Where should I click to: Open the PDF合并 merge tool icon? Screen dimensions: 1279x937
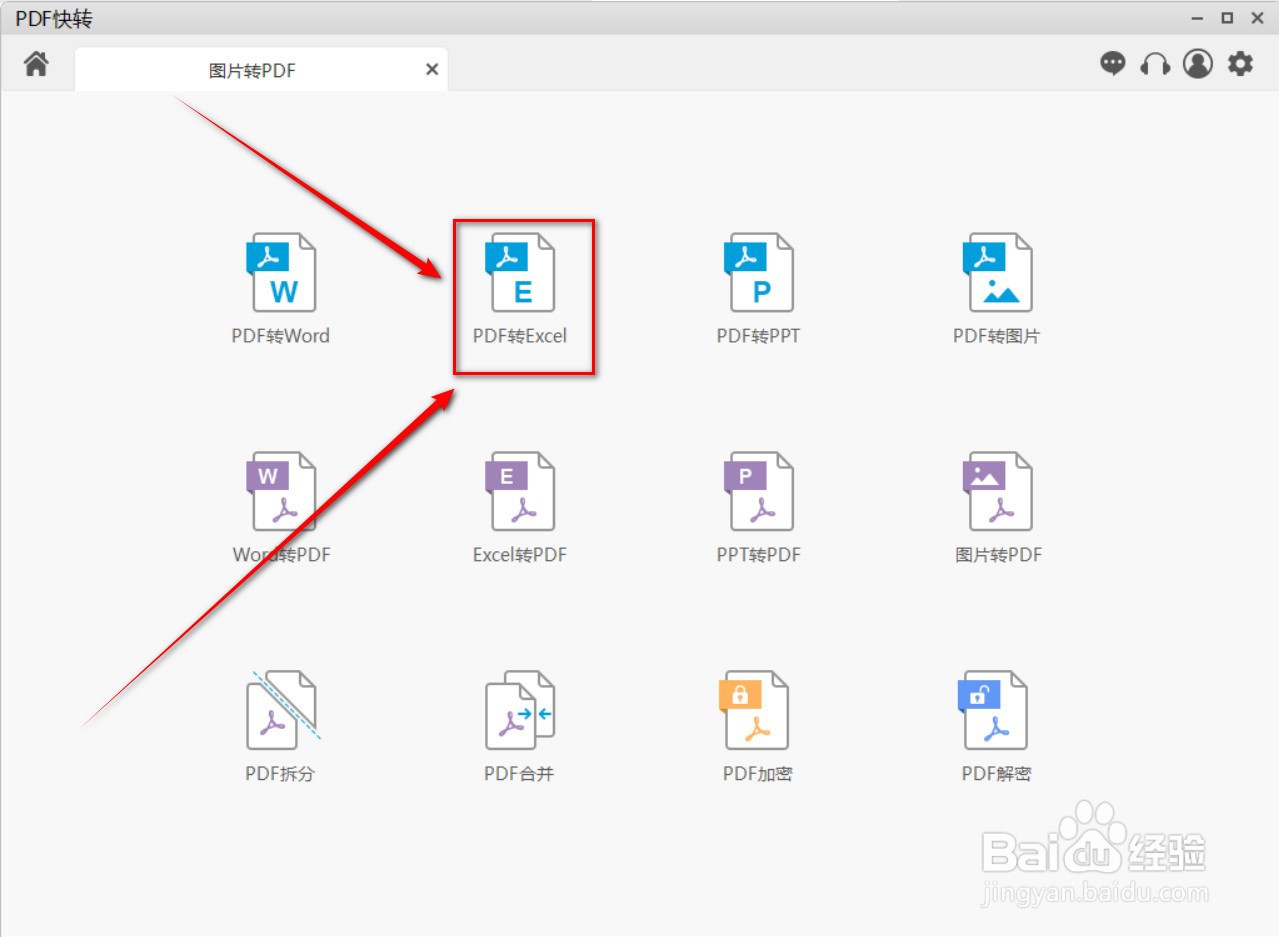tap(520, 710)
